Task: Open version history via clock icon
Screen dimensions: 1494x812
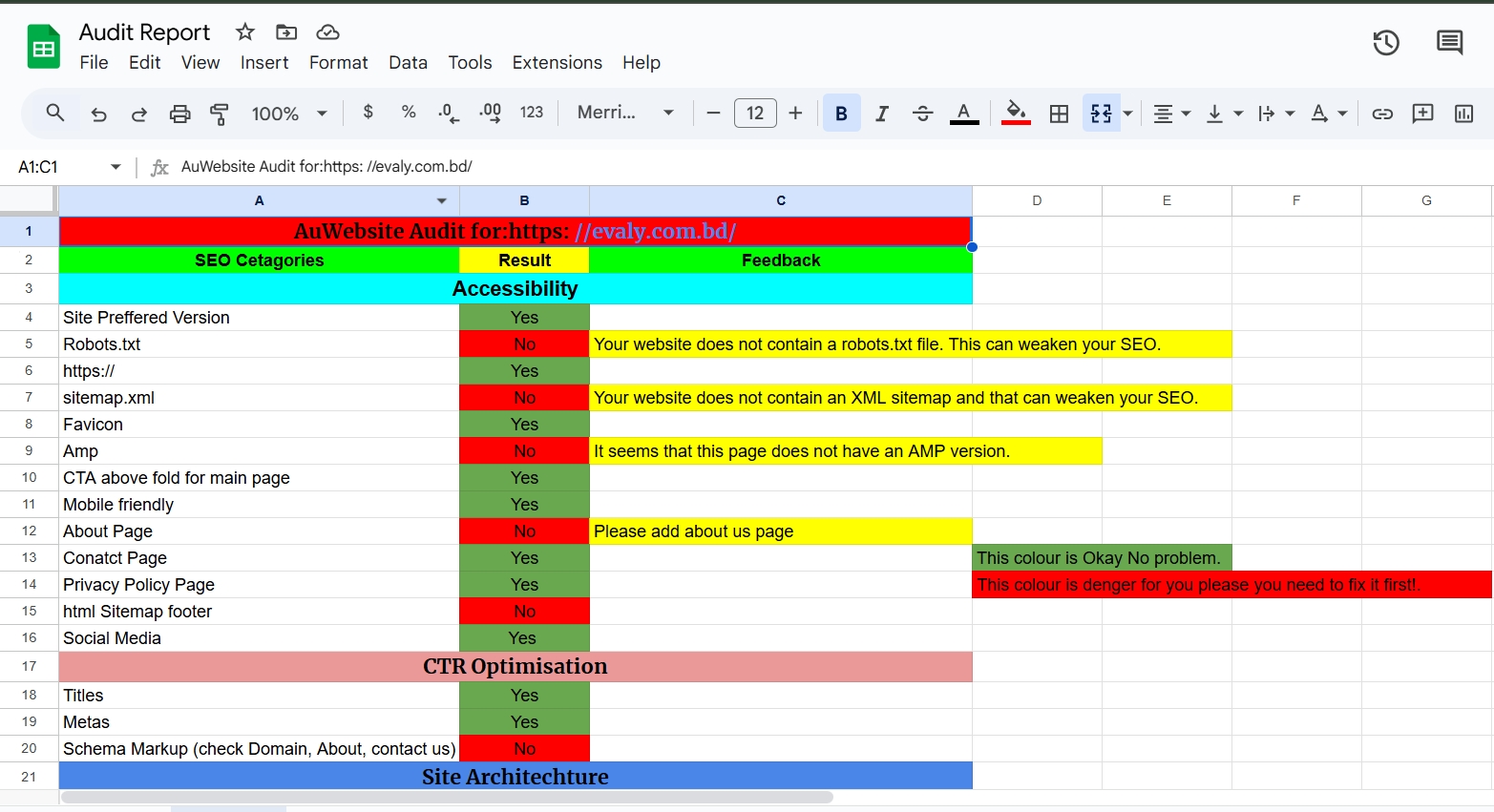Action: (1385, 43)
